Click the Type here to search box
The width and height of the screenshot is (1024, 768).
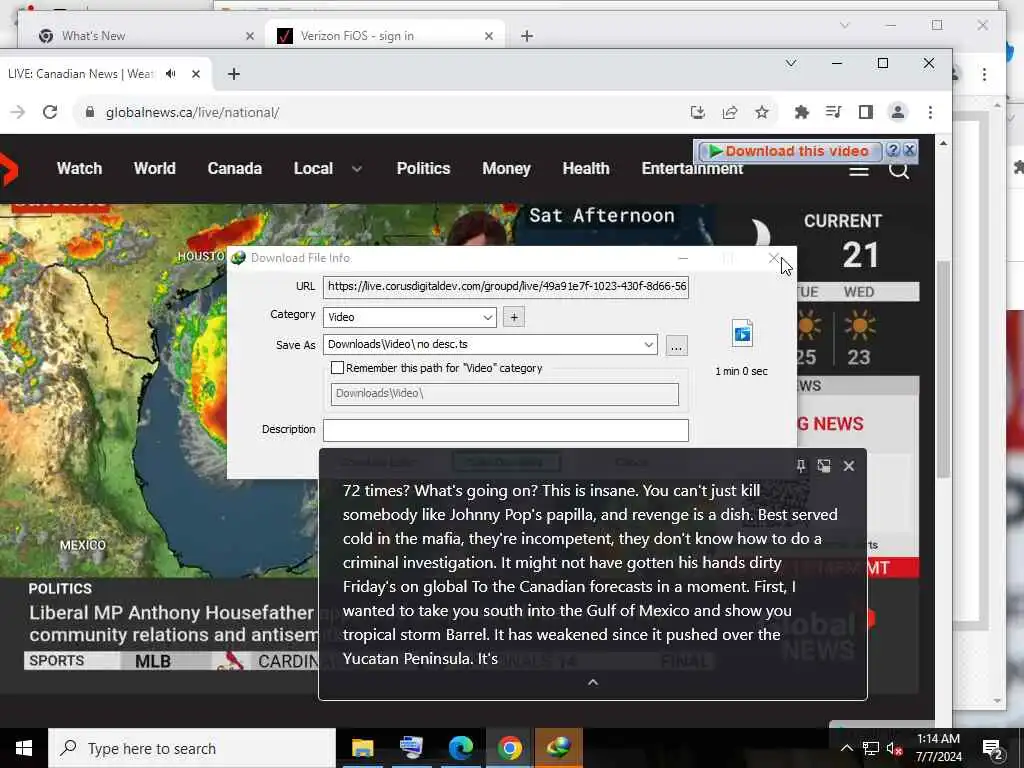click(192, 748)
